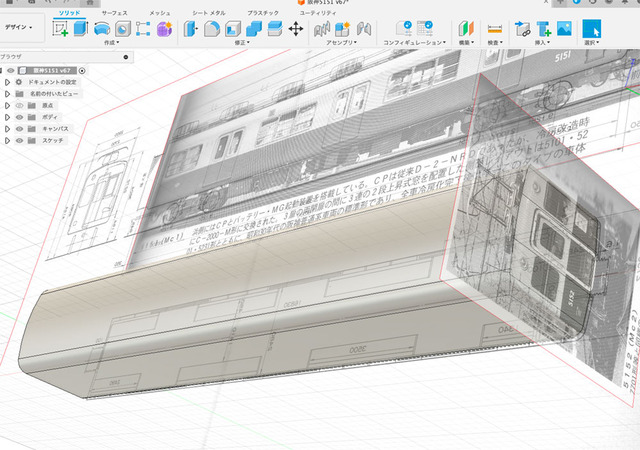Select the Press Pull tool
Viewport: 640px width, 450px height.
click(190, 29)
